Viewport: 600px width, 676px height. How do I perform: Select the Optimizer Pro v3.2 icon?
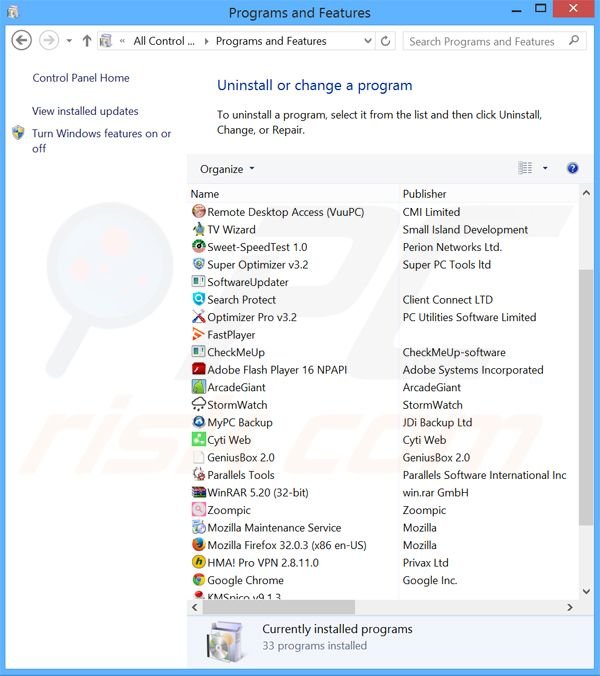coord(199,317)
